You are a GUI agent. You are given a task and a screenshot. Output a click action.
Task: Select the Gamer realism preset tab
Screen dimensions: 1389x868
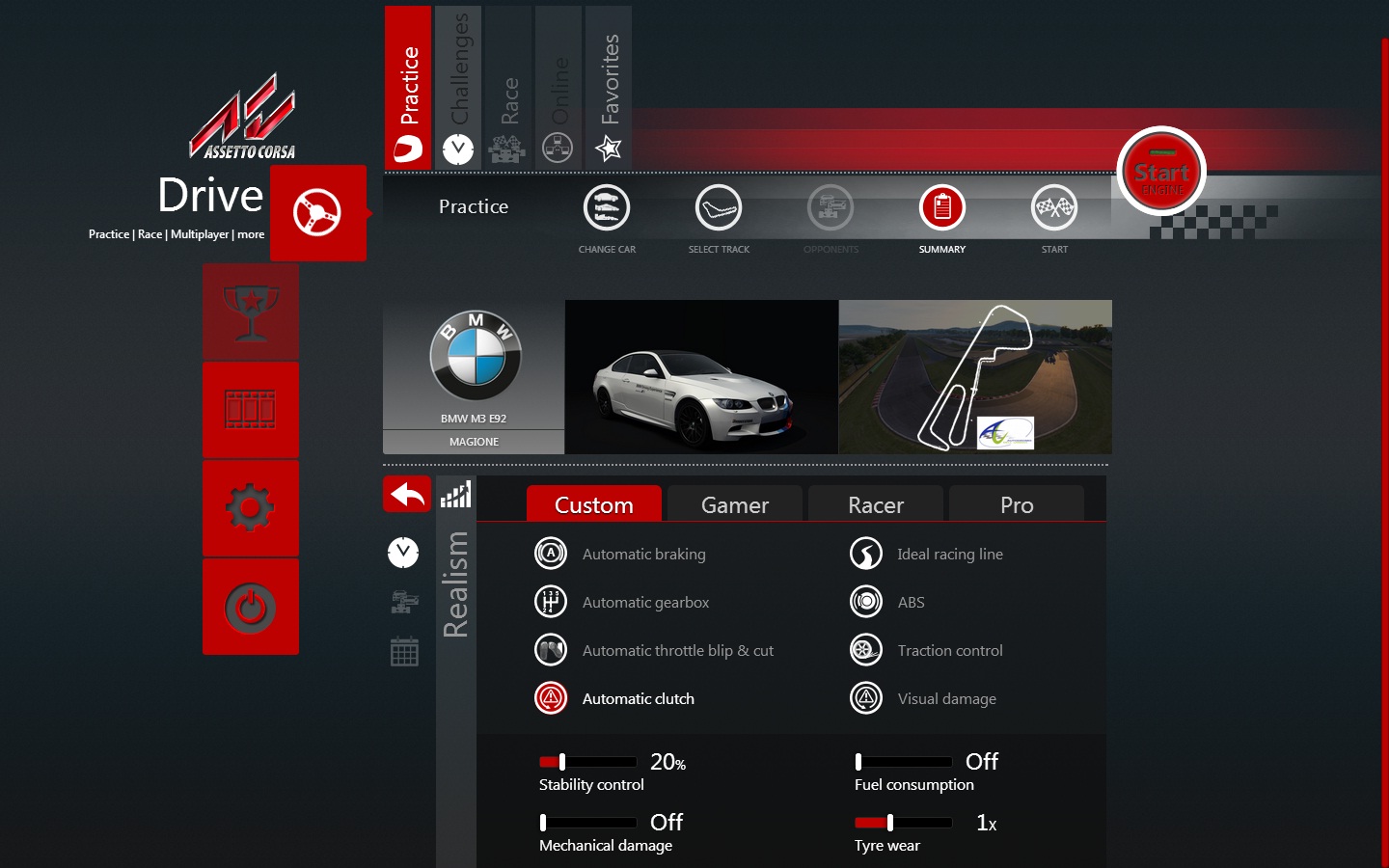734,504
